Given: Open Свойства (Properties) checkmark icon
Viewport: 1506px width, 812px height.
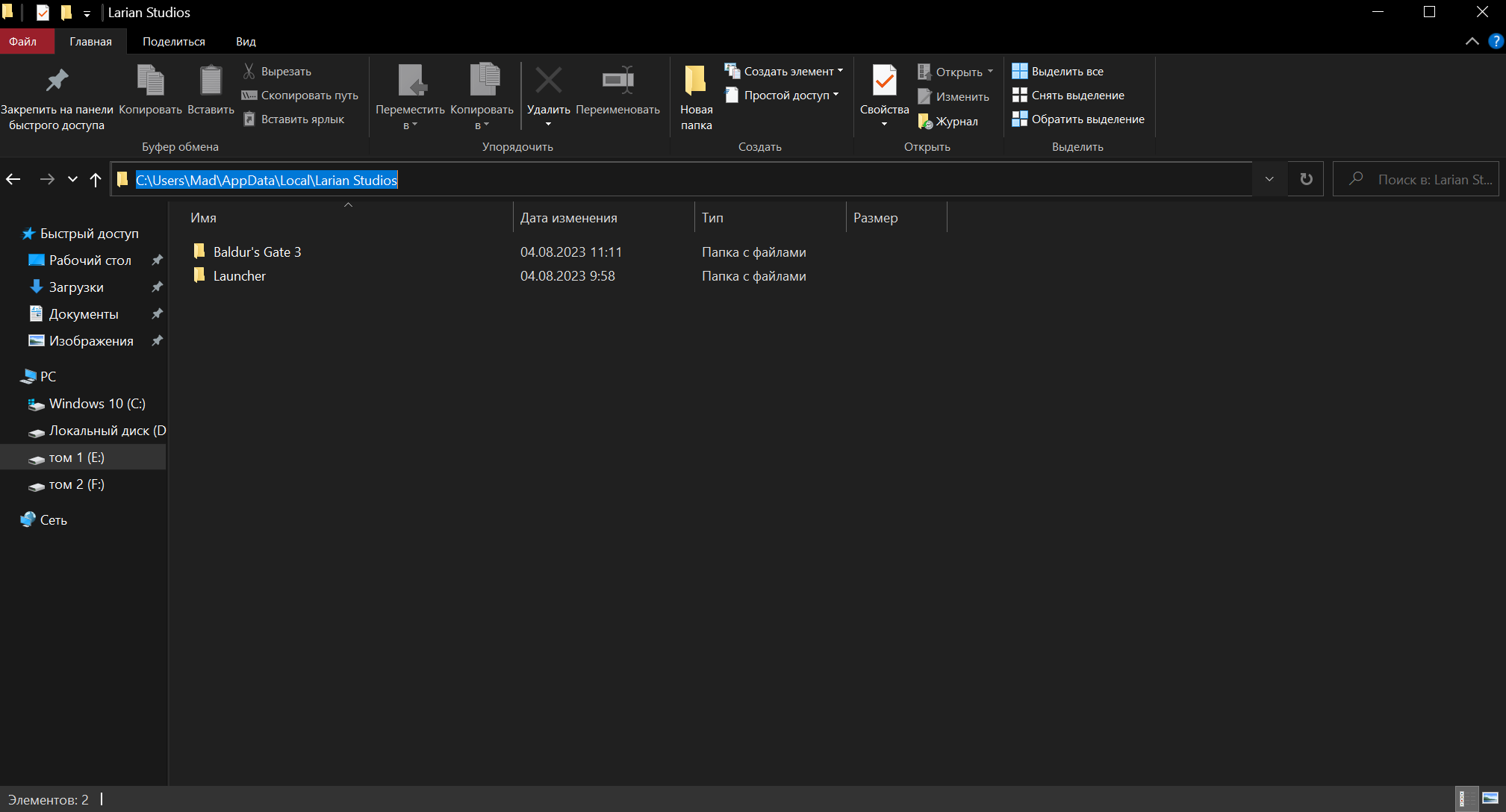Looking at the screenshot, I should pos(884,81).
